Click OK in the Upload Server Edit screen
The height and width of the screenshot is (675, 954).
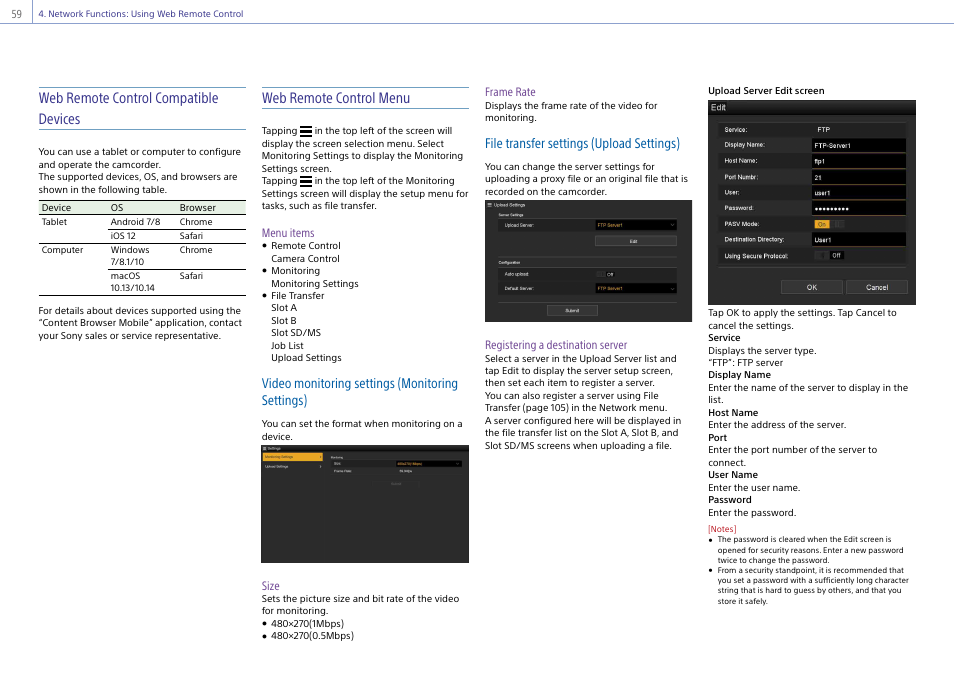pyautogui.click(x=812, y=287)
